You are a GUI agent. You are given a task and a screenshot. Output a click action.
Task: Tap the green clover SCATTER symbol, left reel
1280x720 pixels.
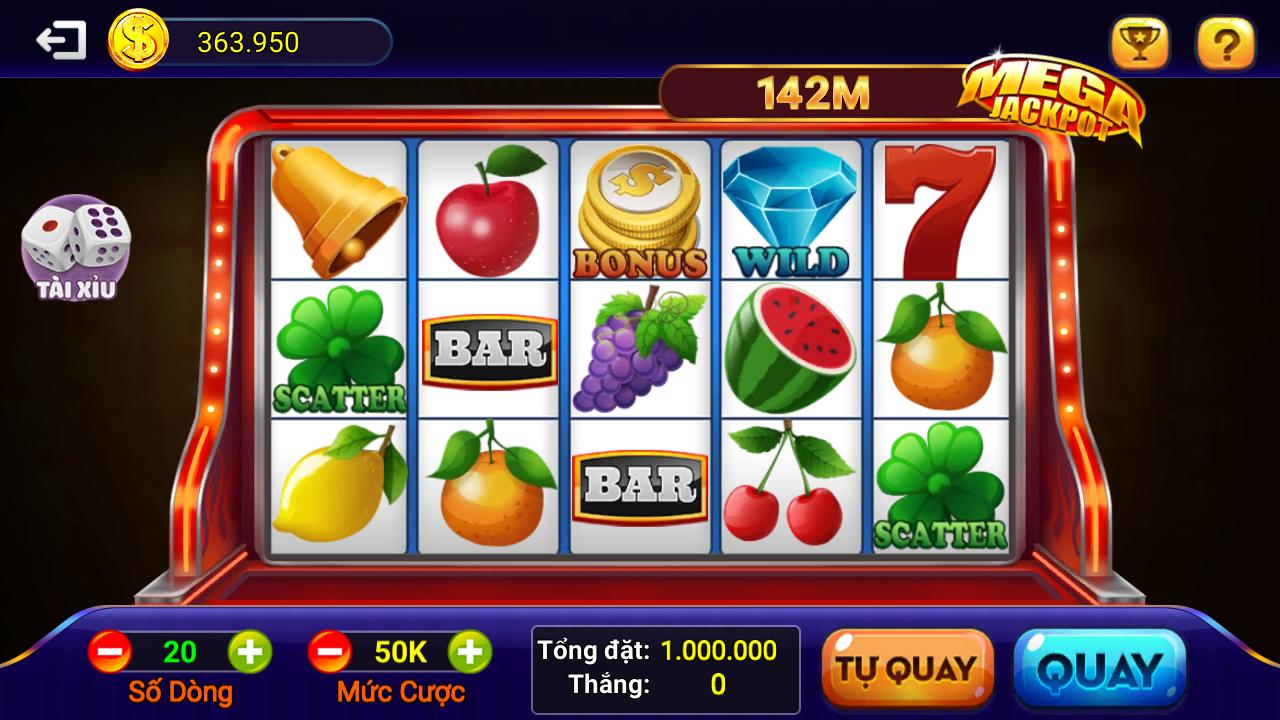pos(340,350)
